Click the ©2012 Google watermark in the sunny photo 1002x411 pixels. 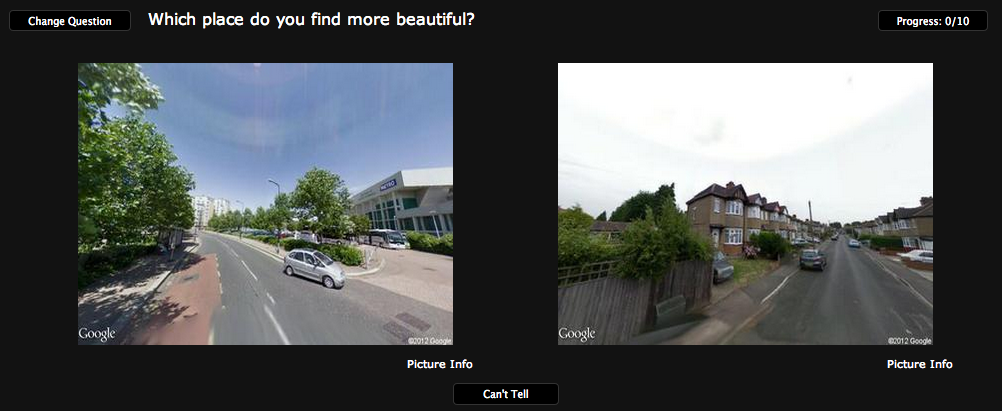[429, 341]
